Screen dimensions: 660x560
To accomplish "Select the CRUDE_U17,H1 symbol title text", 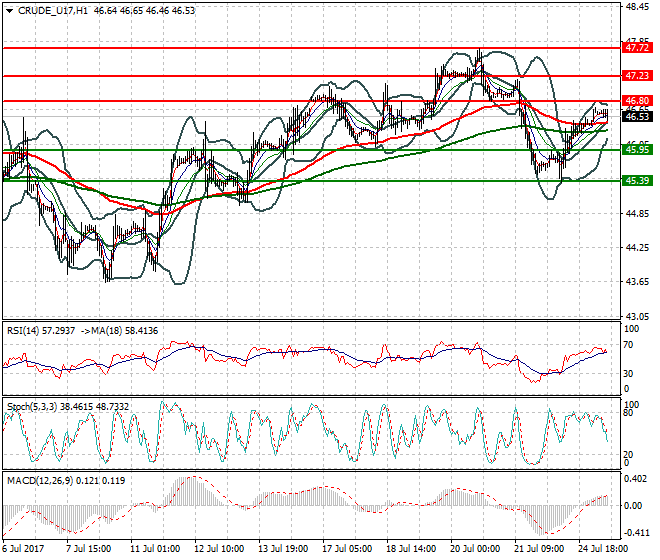I will coord(53,11).
